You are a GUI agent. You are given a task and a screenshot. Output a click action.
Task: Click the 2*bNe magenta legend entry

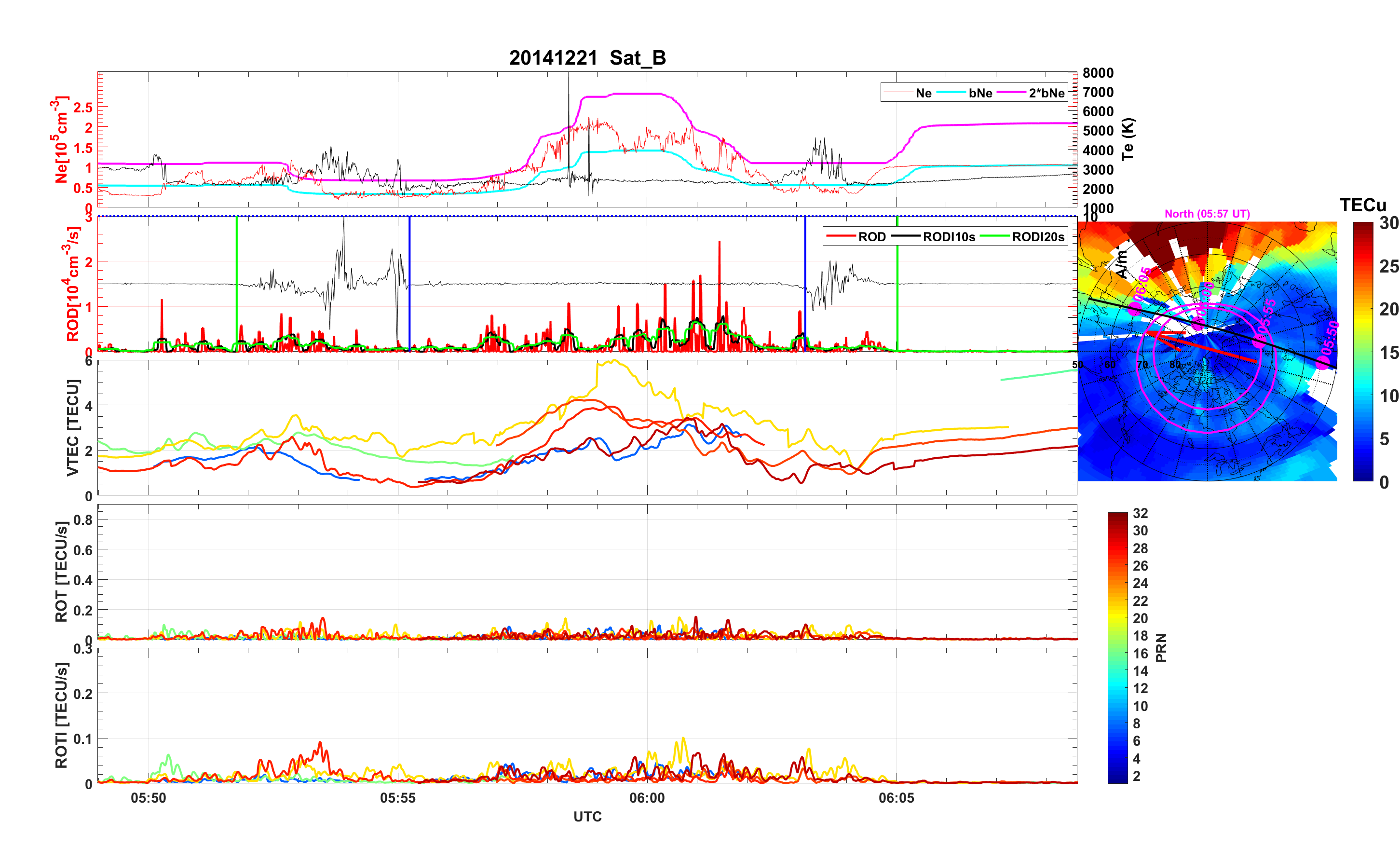pyautogui.click(x=1046, y=93)
